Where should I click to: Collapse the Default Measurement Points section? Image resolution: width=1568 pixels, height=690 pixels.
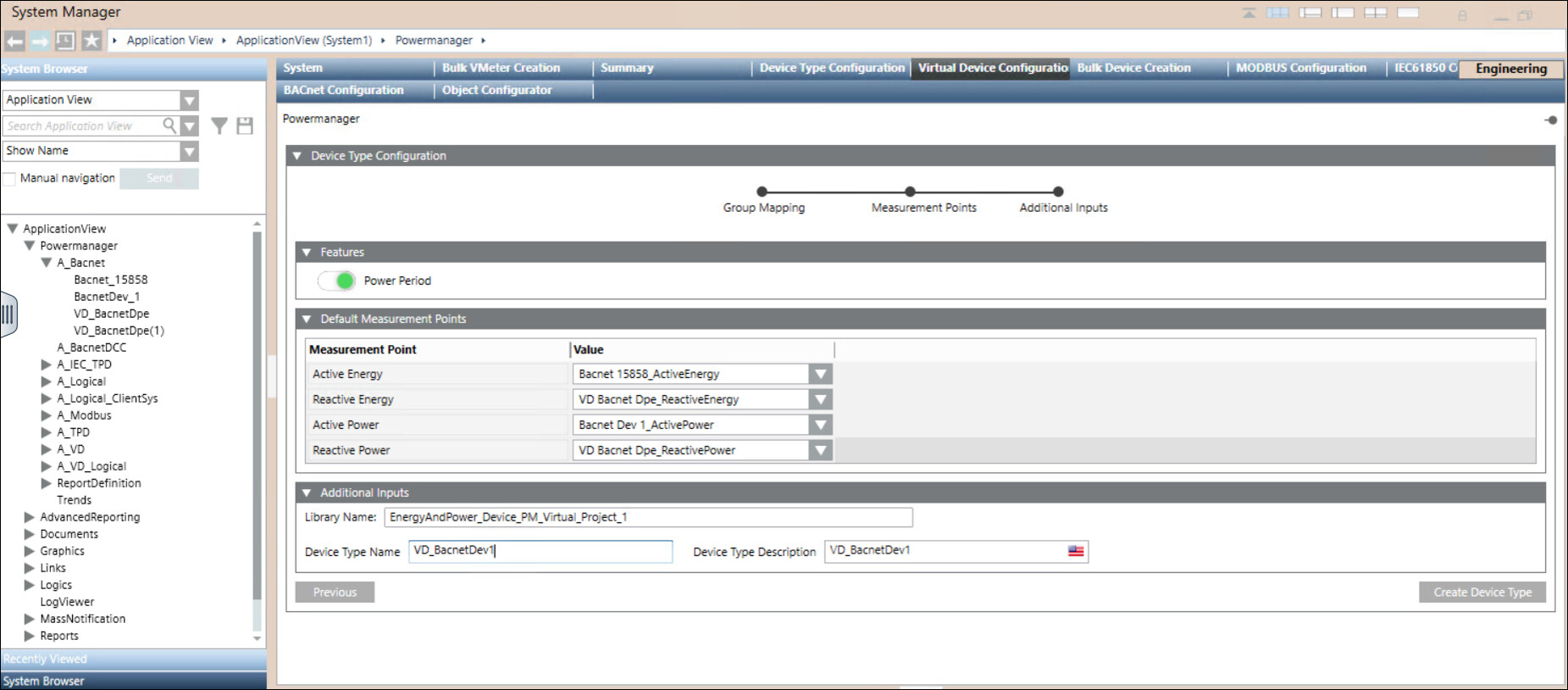point(307,320)
